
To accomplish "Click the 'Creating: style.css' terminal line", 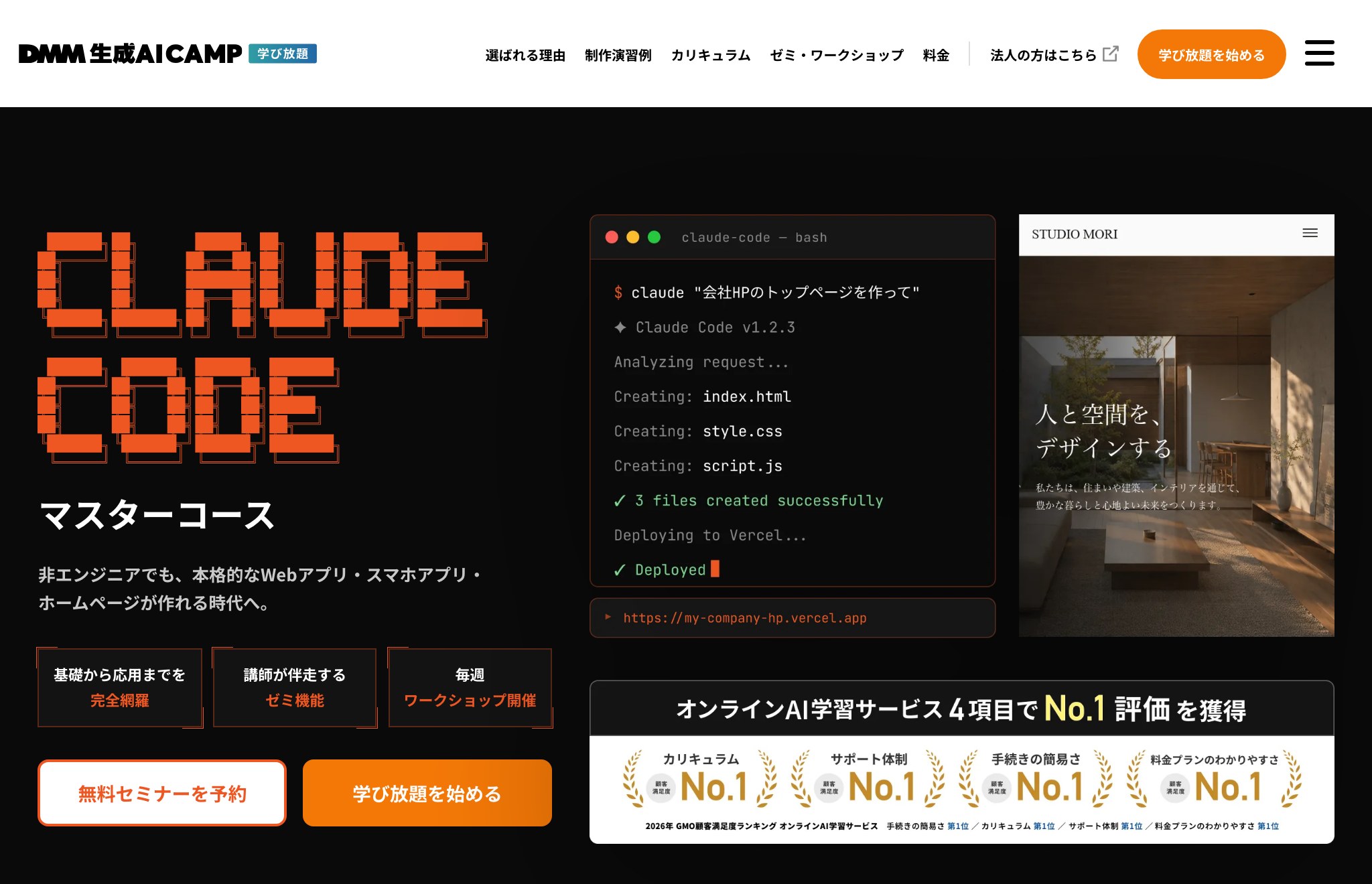I will [x=698, y=431].
